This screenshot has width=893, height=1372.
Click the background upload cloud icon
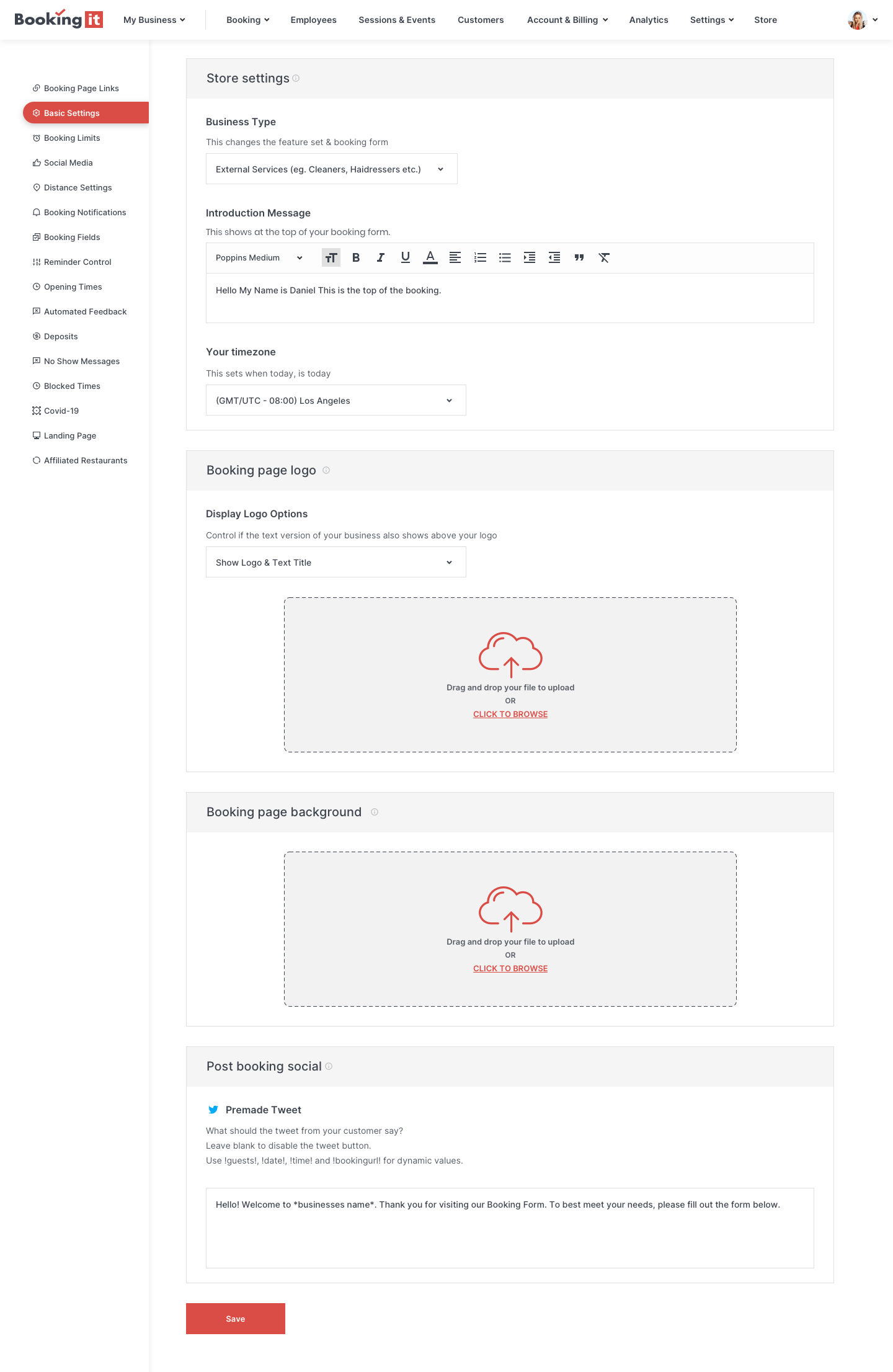pyautogui.click(x=510, y=909)
